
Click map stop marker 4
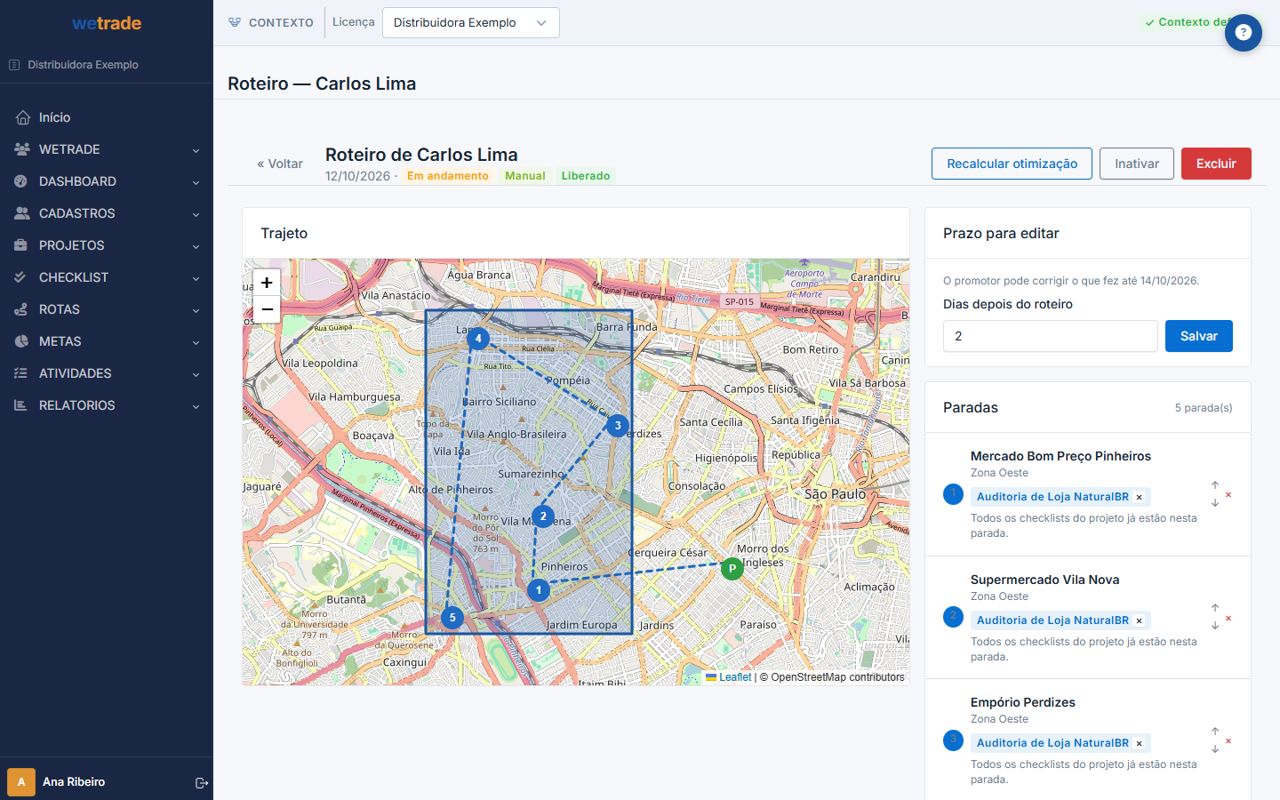[x=478, y=338]
